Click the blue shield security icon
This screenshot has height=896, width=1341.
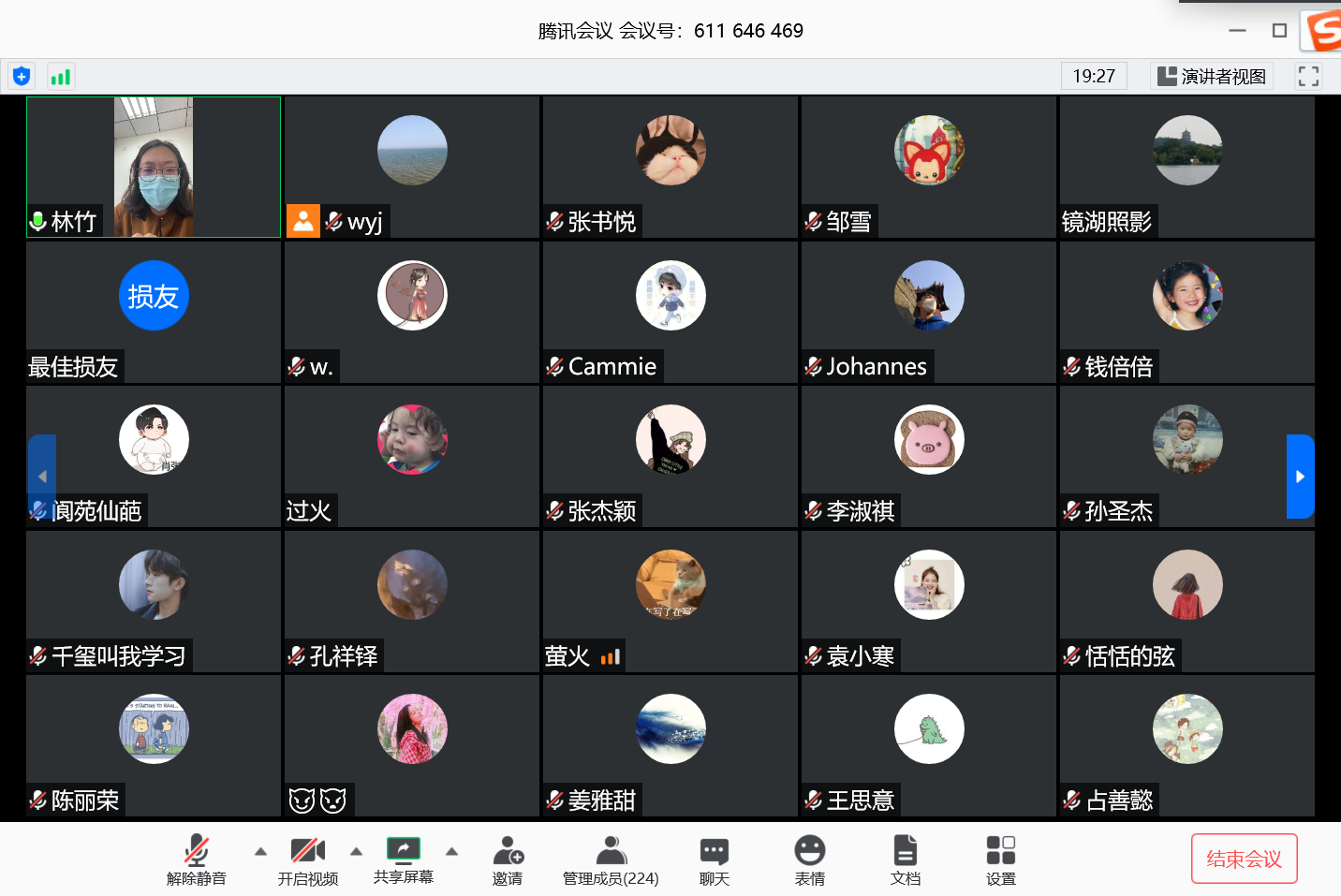tap(22, 77)
